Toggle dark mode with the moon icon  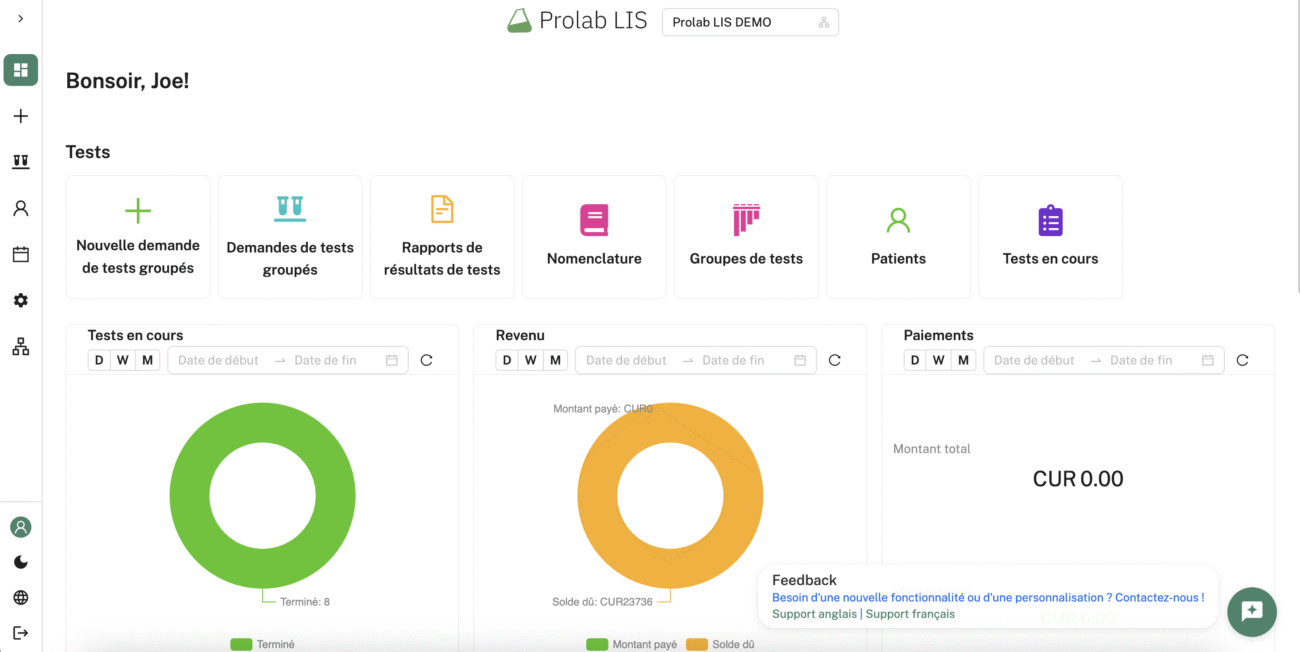pyautogui.click(x=20, y=562)
